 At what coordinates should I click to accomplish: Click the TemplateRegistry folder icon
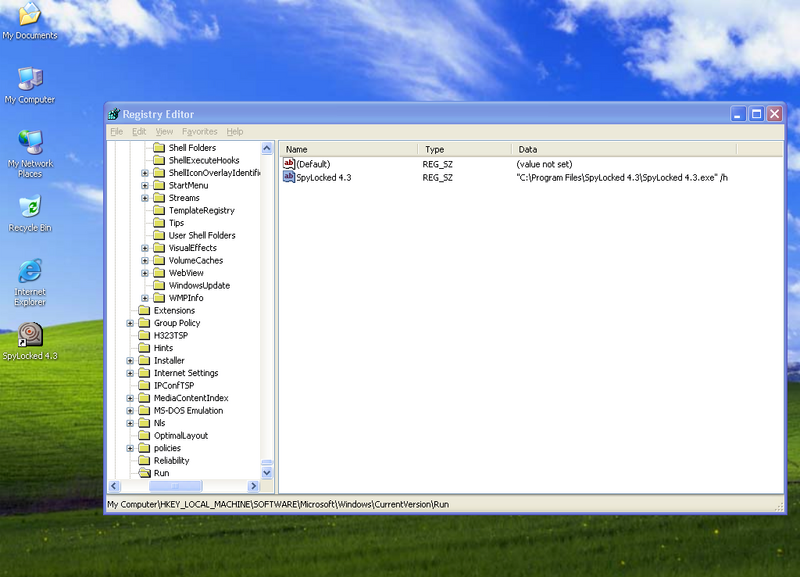tap(159, 210)
